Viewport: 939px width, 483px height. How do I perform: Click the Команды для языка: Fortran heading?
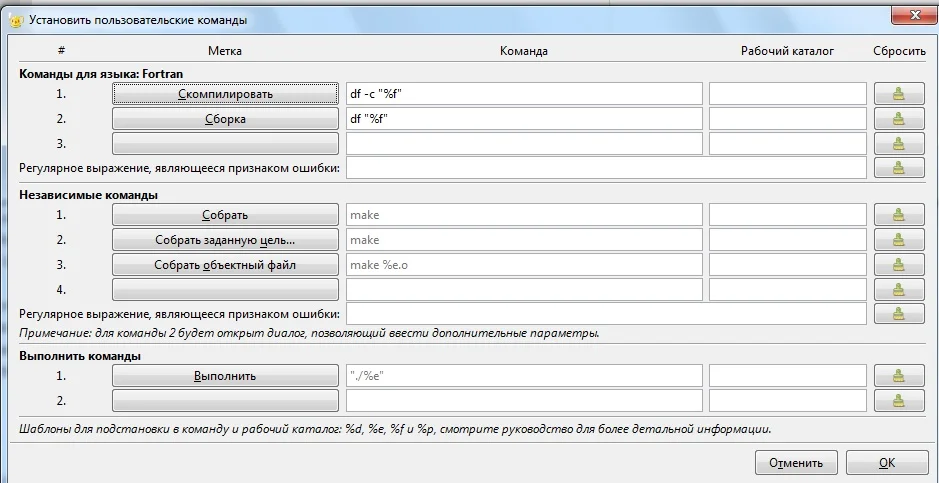(x=101, y=74)
